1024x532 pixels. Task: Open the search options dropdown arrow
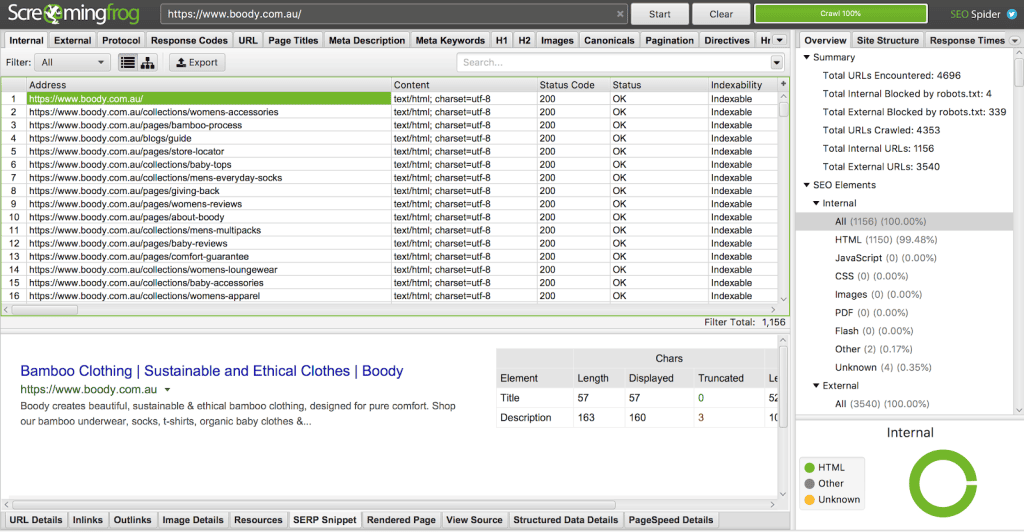pos(776,63)
